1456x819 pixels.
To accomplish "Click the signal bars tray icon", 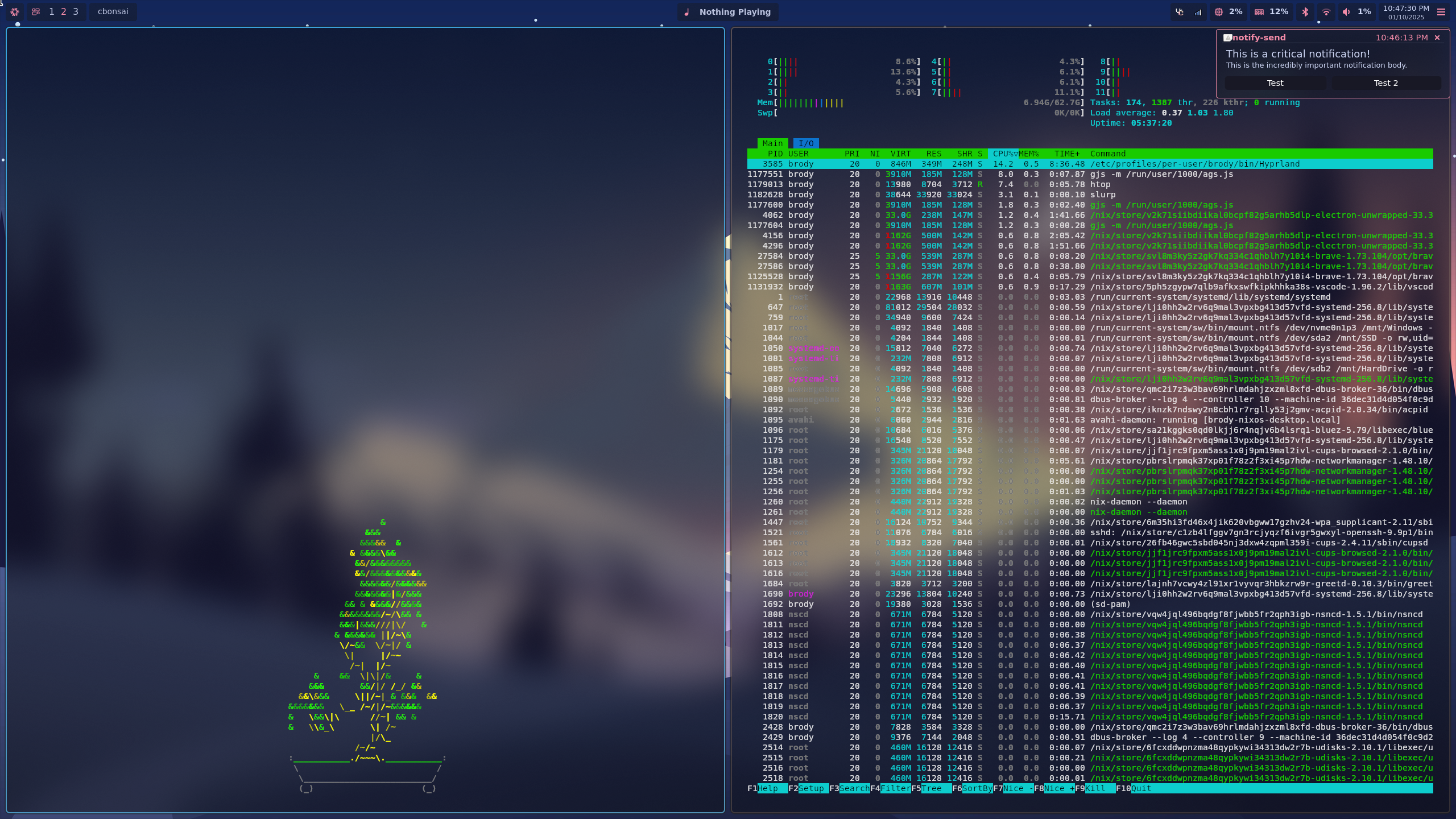I will click(x=1198, y=11).
